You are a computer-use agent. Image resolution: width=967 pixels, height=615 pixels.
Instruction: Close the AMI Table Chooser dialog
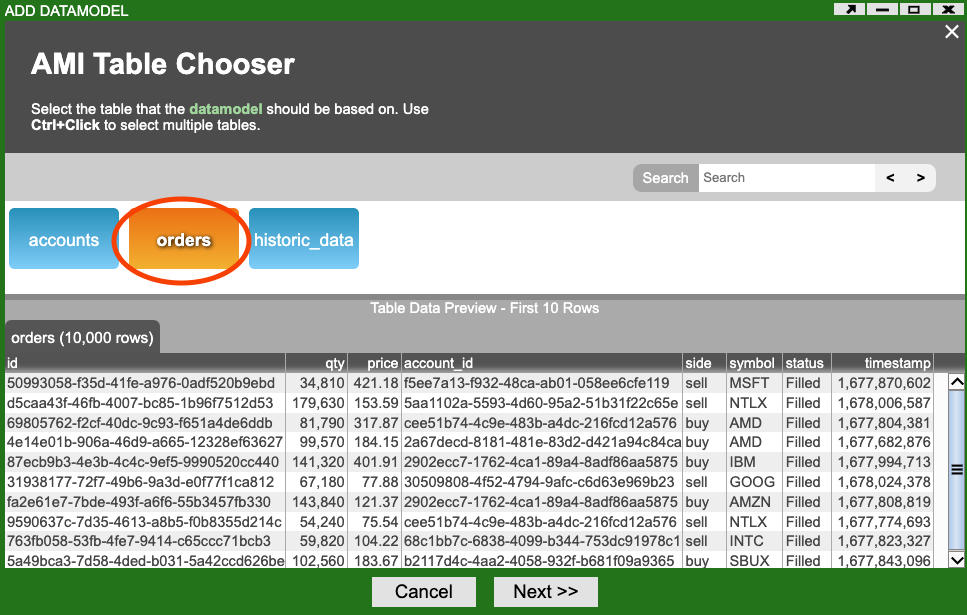tap(952, 33)
